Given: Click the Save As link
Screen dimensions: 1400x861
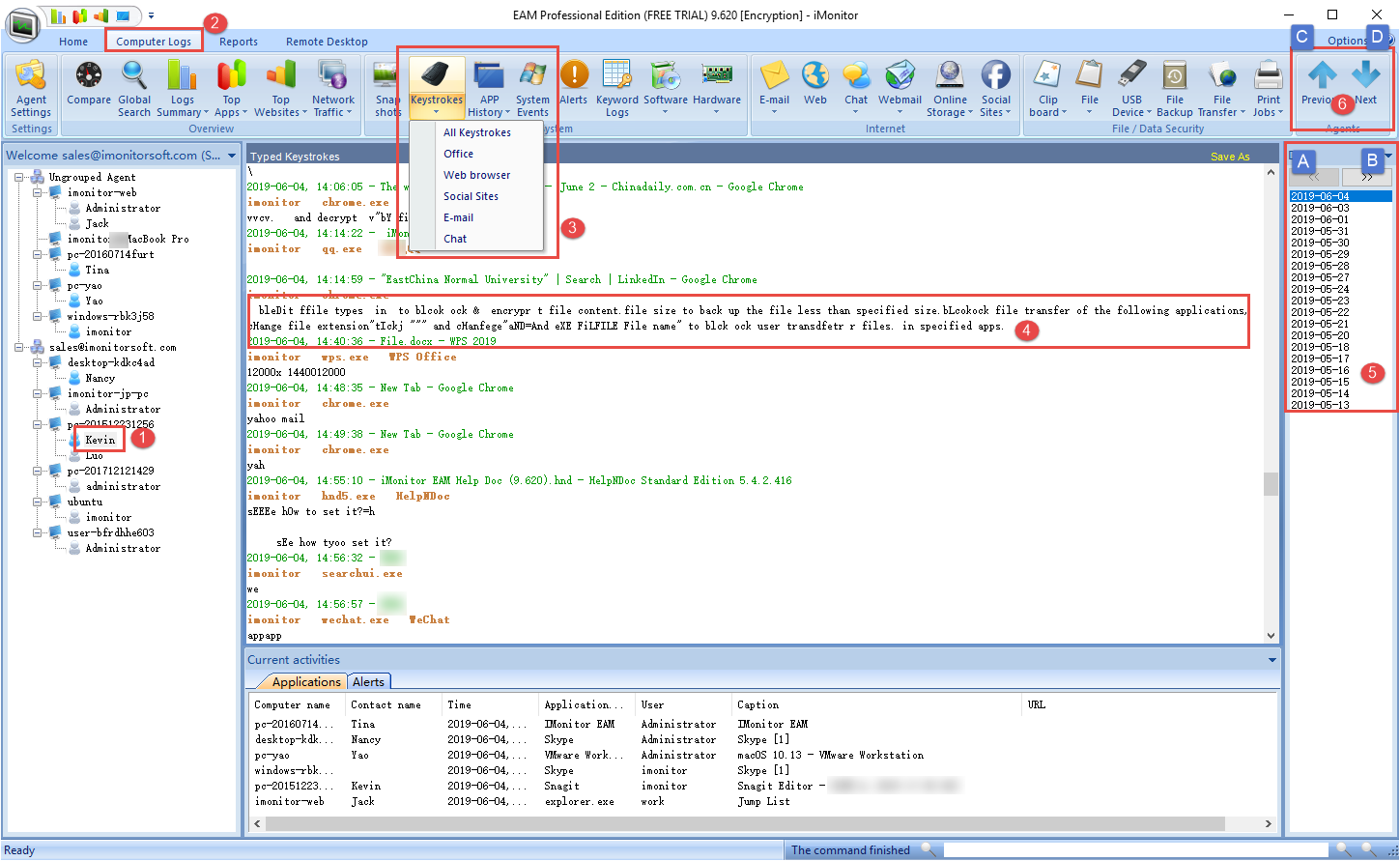Looking at the screenshot, I should 1229,157.
